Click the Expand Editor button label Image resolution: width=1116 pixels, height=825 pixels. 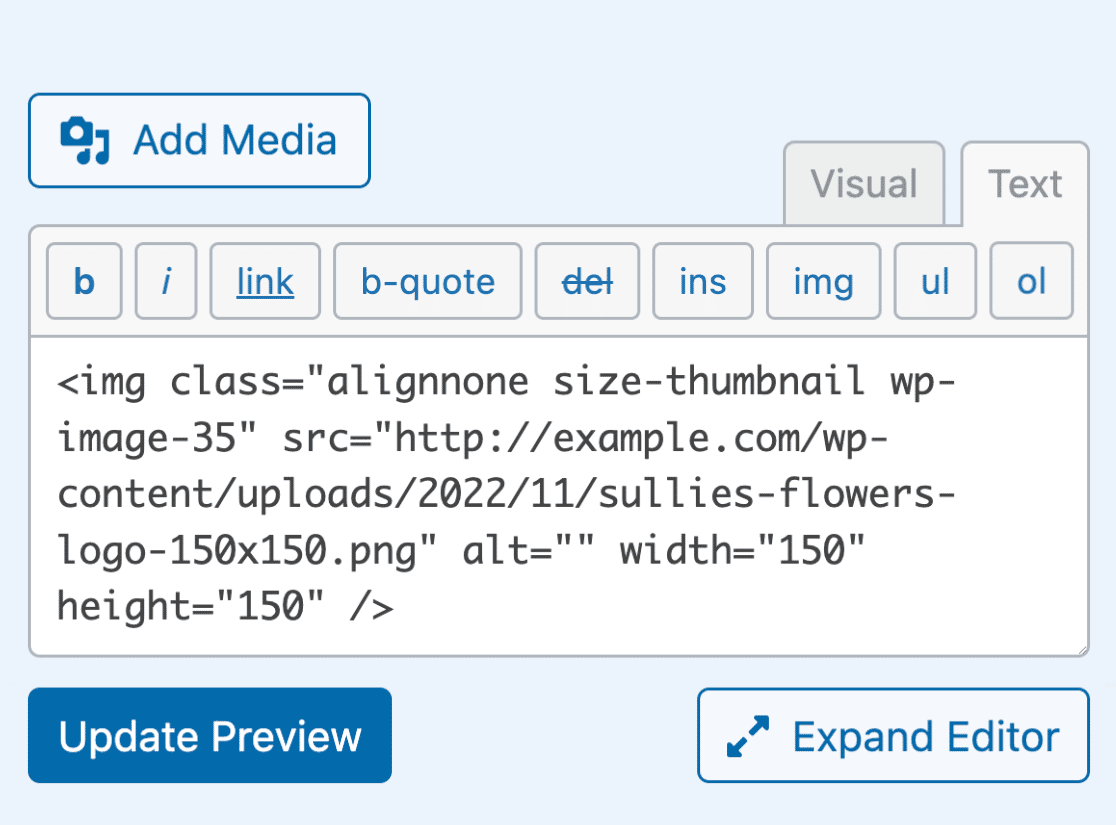point(925,736)
